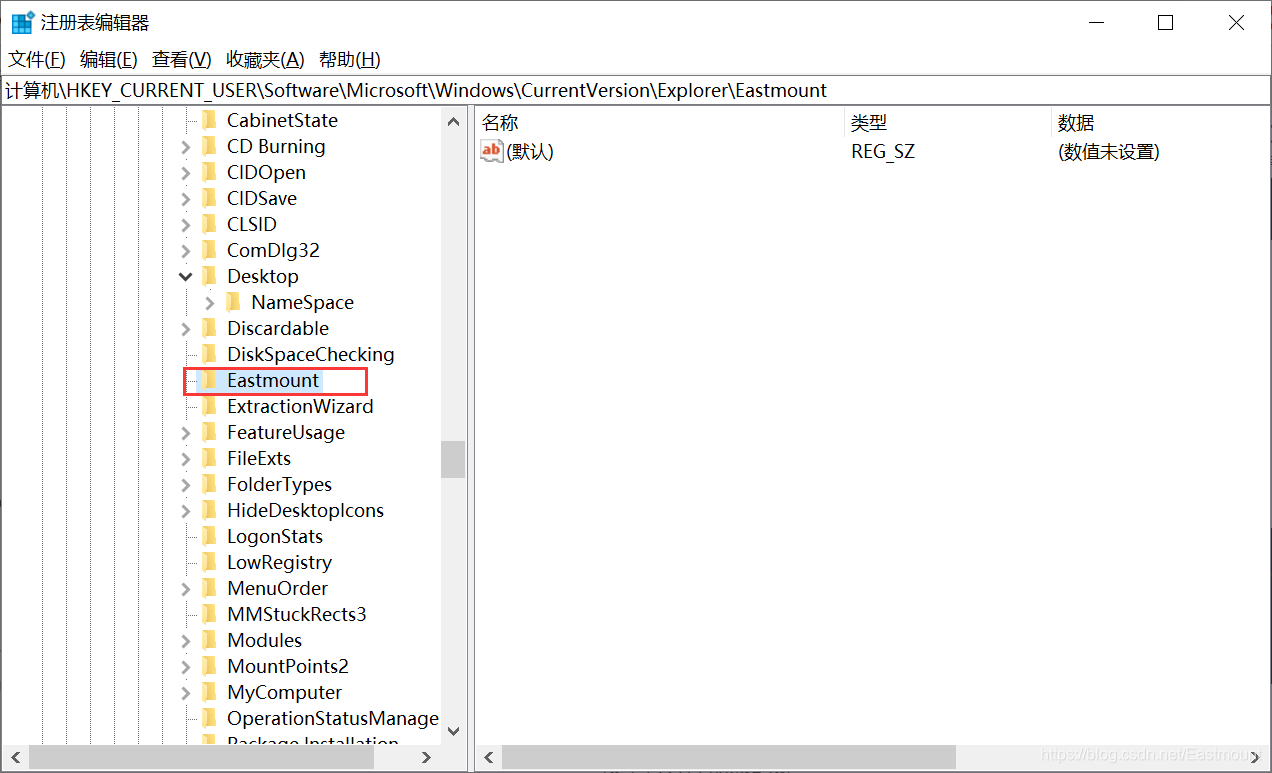Image resolution: width=1272 pixels, height=773 pixels.
Task: Click the Desktop folder icon
Action: (209, 276)
